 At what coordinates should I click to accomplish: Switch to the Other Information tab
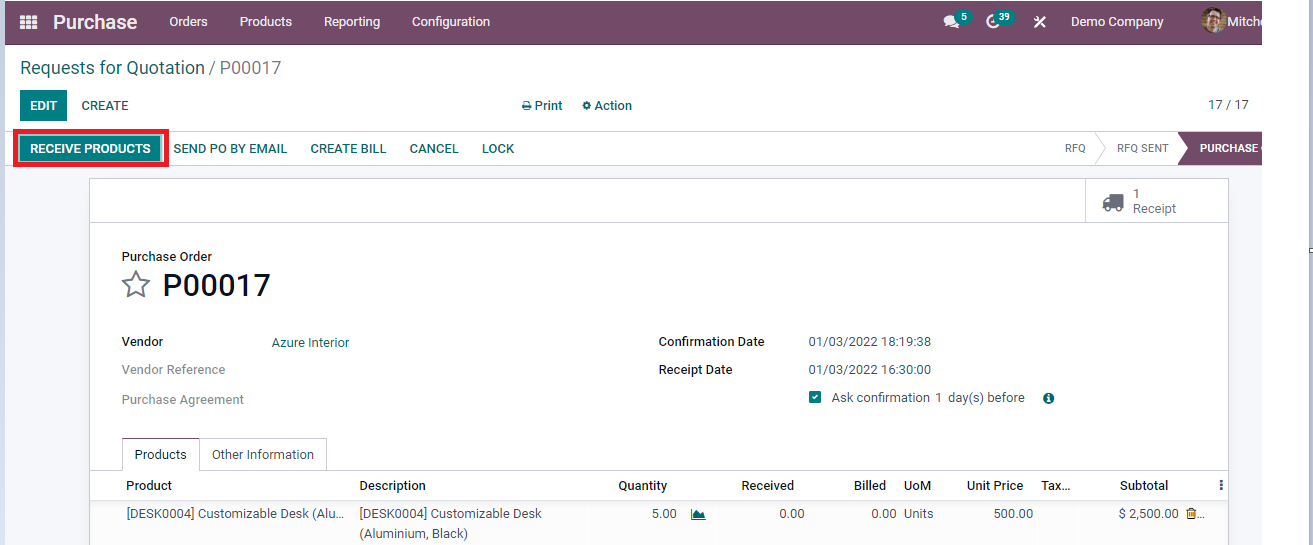(x=262, y=455)
